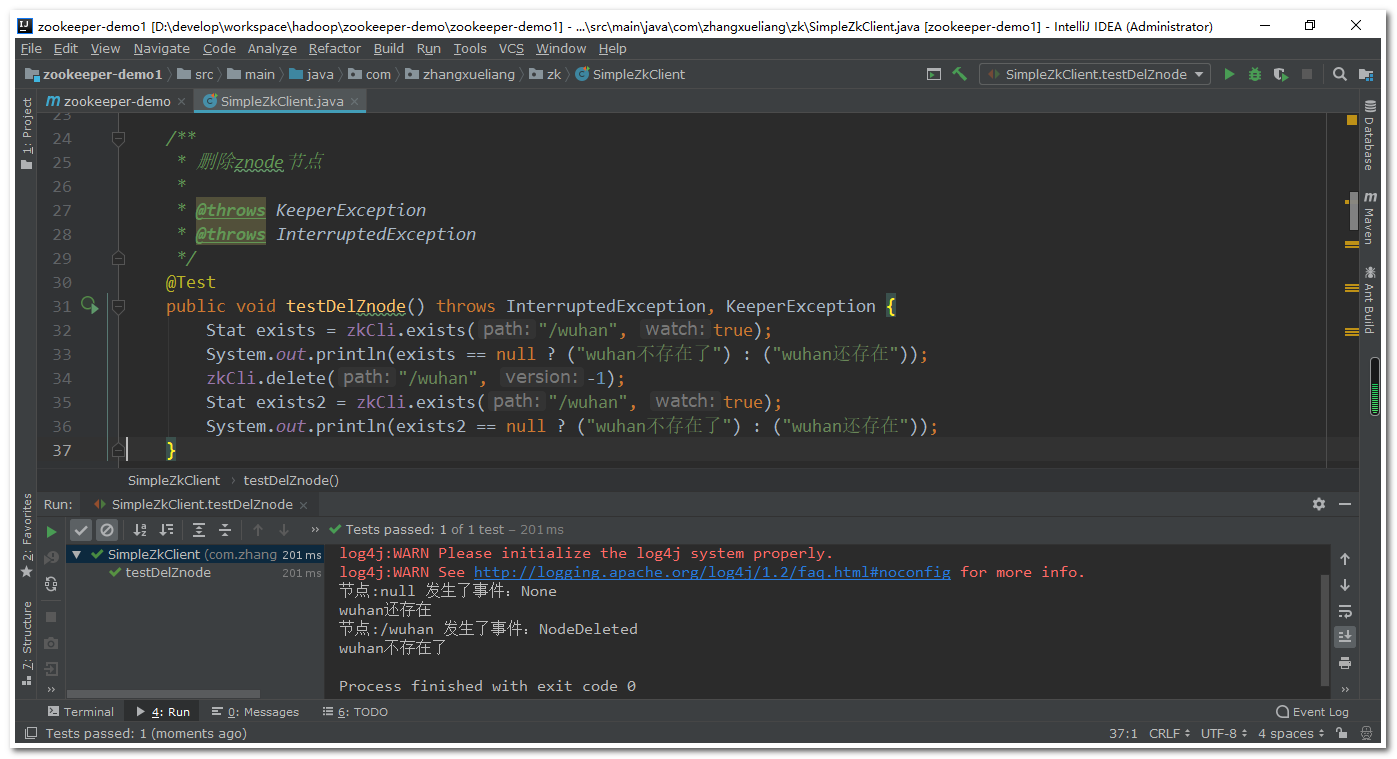Toggle scroll to end of console
The width and height of the screenshot is (1397, 759).
point(1345,637)
